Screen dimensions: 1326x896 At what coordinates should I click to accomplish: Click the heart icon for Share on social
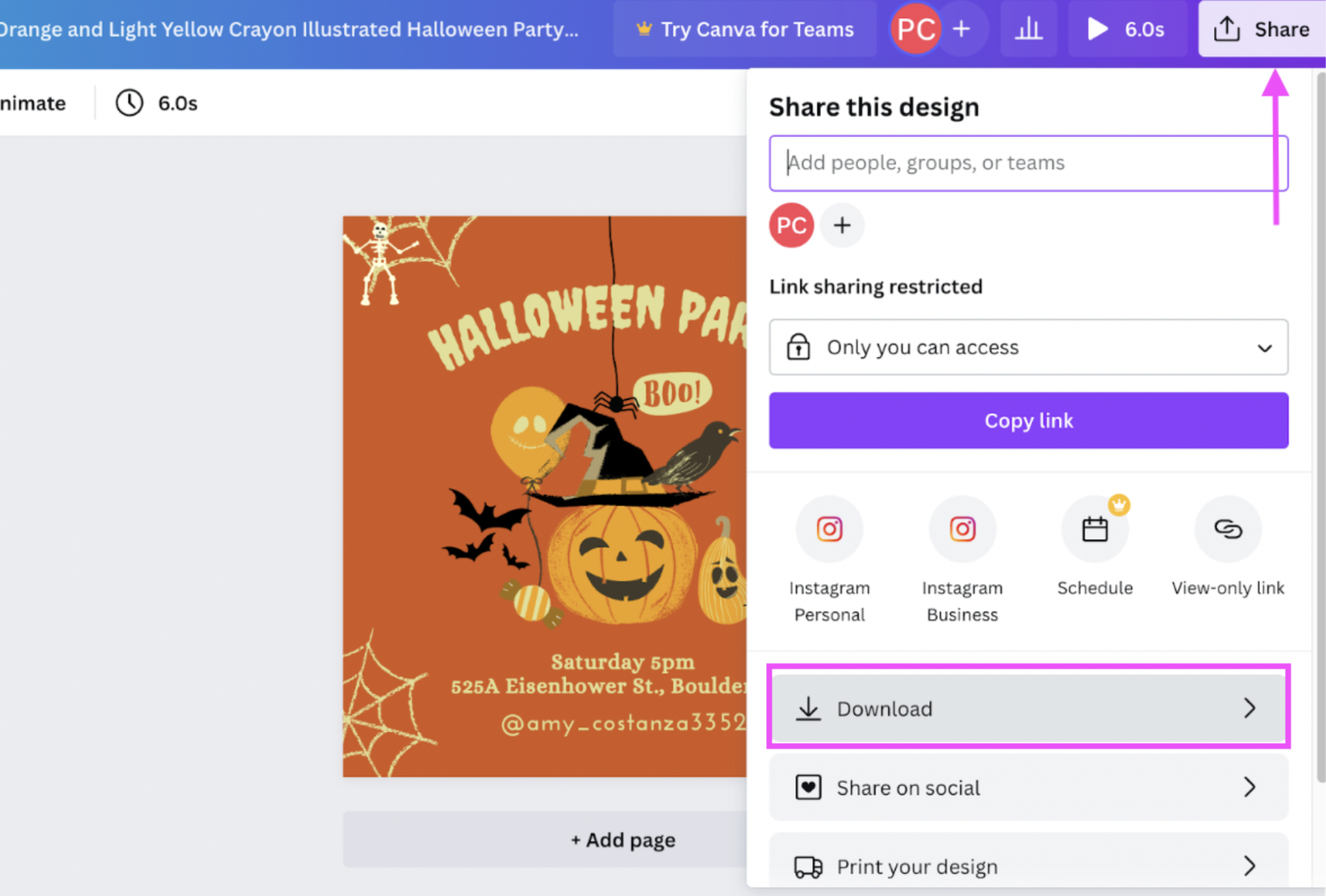808,787
